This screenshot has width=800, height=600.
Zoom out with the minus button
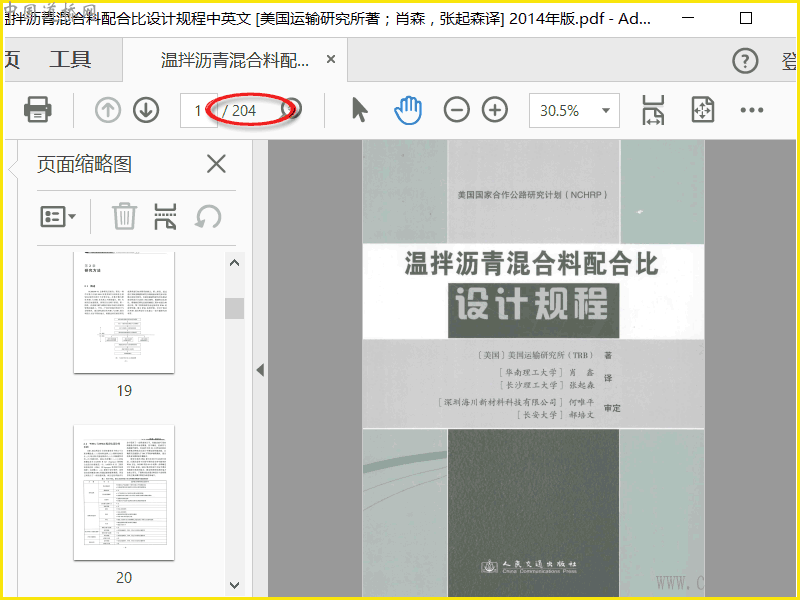pos(456,110)
